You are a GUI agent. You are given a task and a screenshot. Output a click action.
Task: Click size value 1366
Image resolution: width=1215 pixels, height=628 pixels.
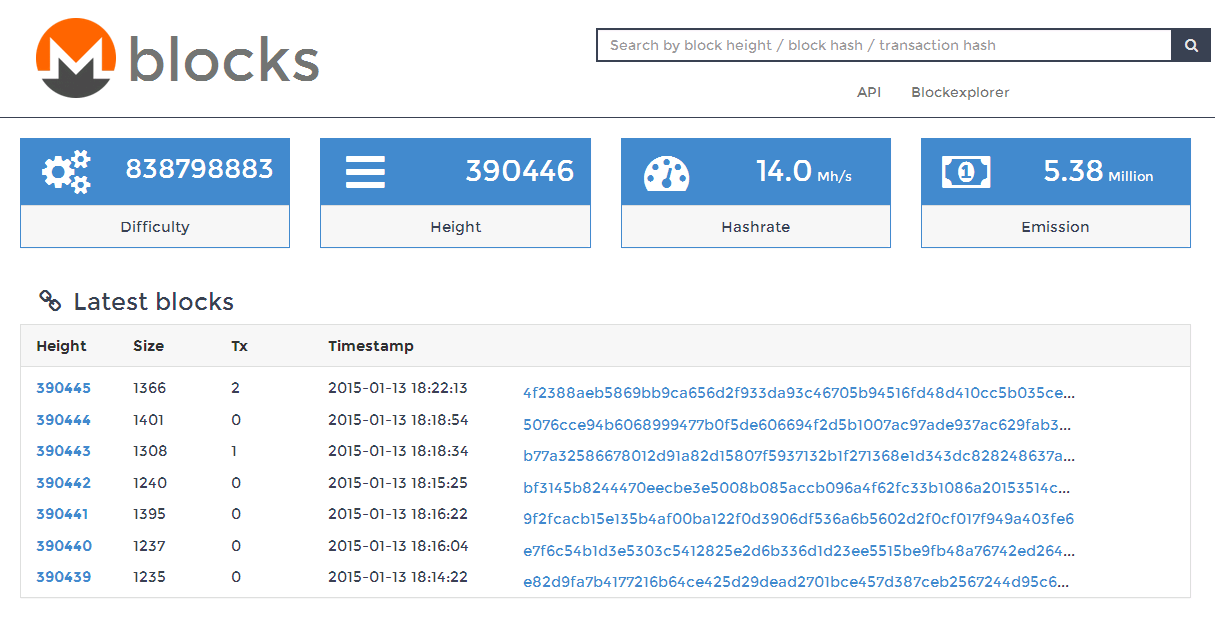click(150, 388)
